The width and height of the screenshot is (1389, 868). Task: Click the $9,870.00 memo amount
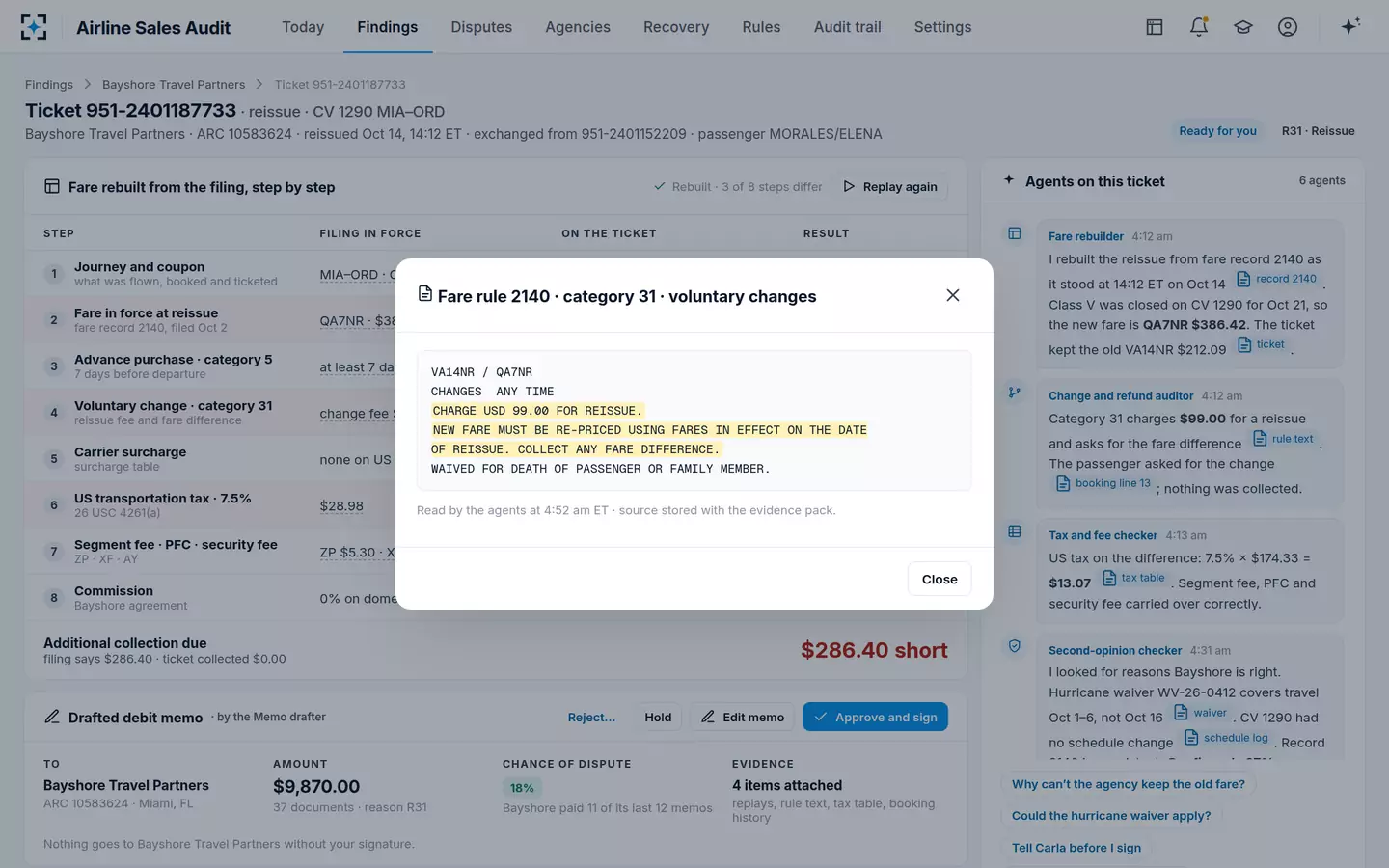316,787
